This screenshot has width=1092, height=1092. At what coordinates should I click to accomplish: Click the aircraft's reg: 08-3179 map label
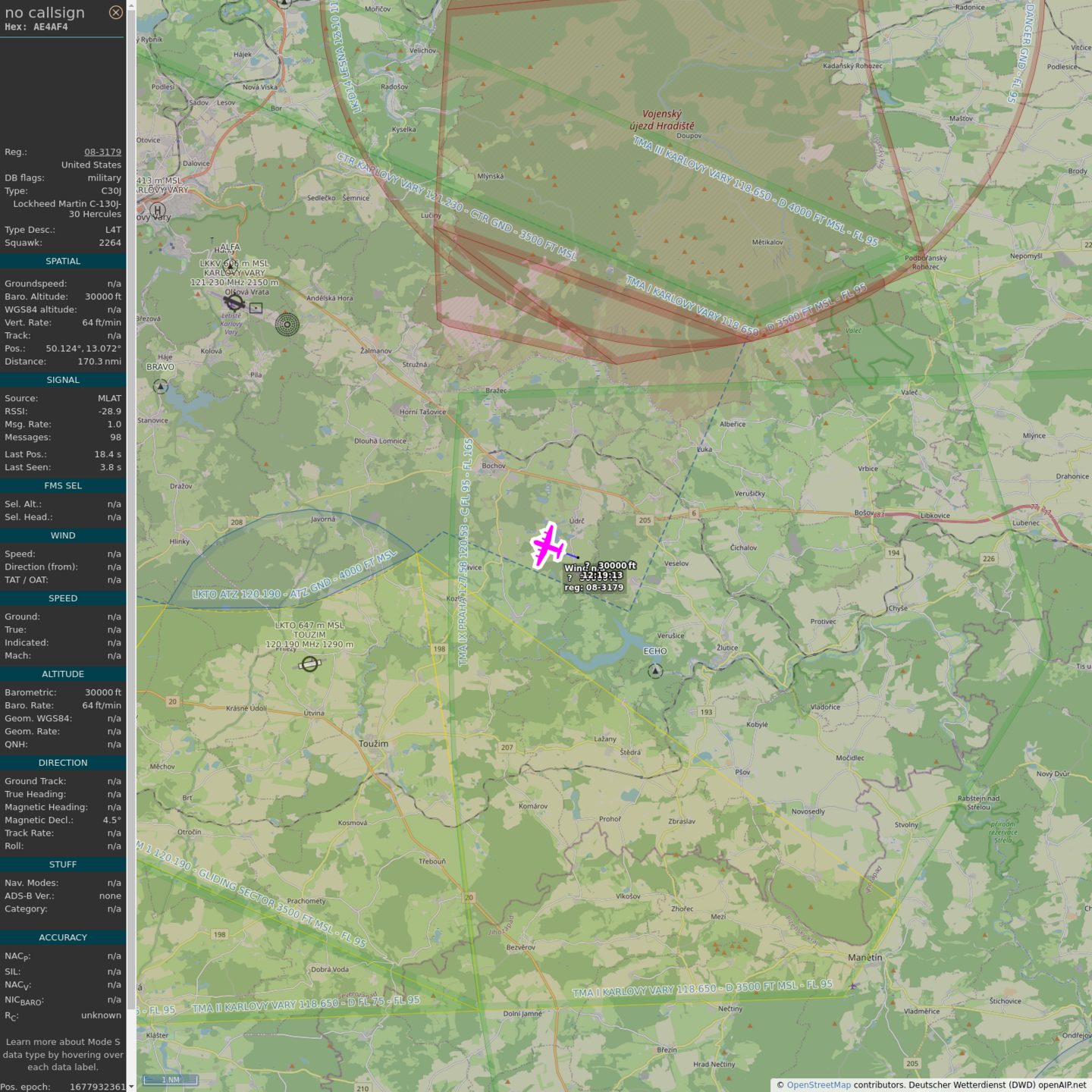tap(594, 587)
